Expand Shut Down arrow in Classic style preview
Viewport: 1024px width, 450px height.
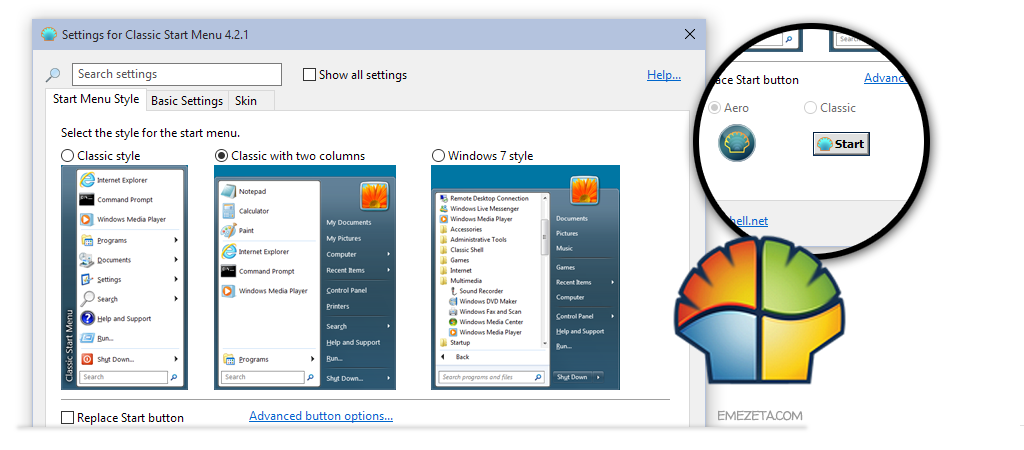tap(176, 359)
